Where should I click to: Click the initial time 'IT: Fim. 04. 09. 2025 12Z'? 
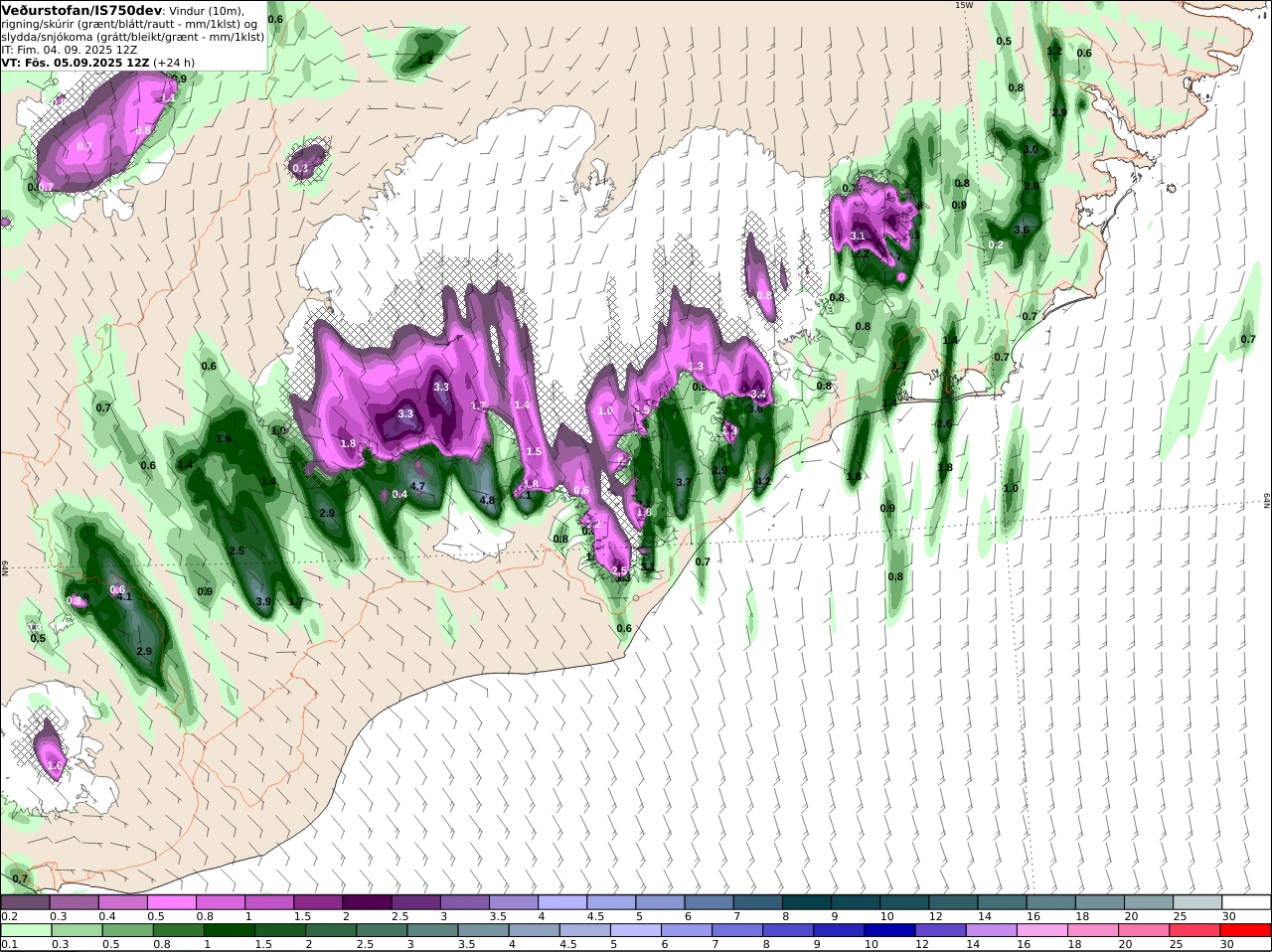pos(70,49)
